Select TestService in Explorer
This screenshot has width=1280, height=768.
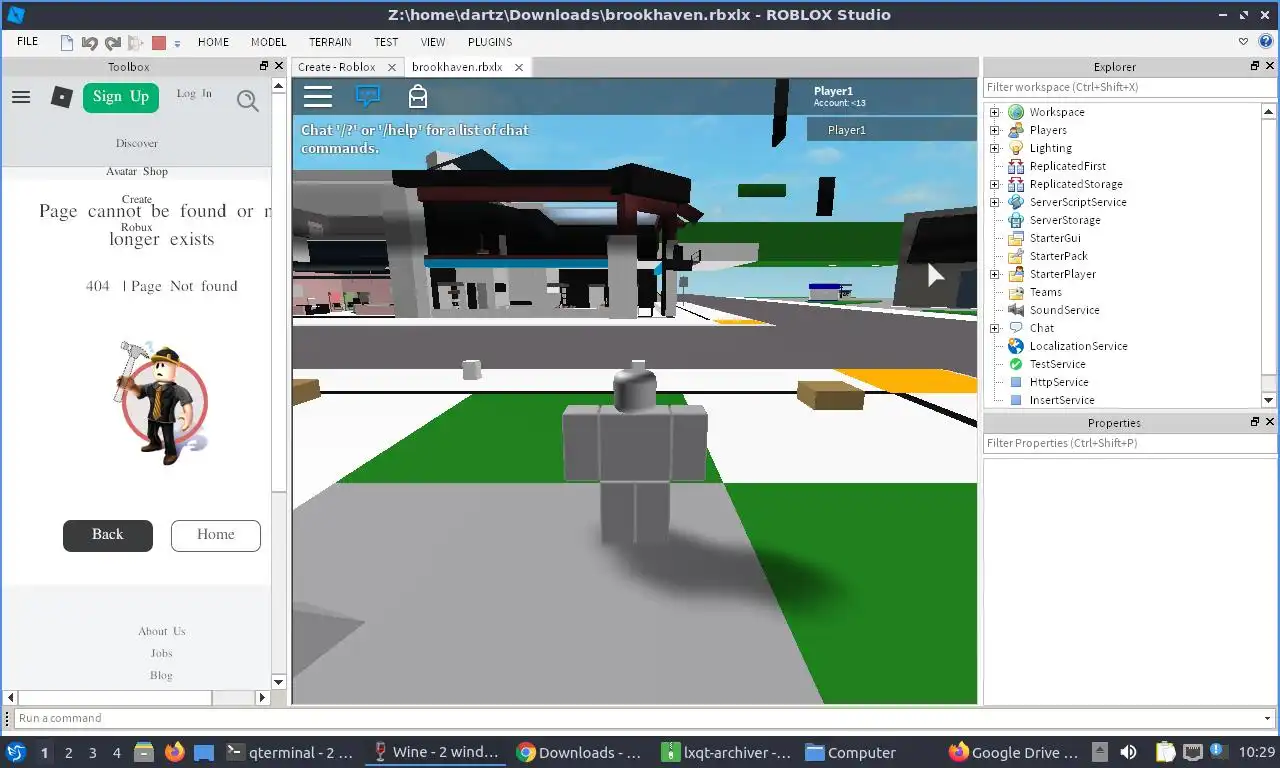click(x=1057, y=364)
